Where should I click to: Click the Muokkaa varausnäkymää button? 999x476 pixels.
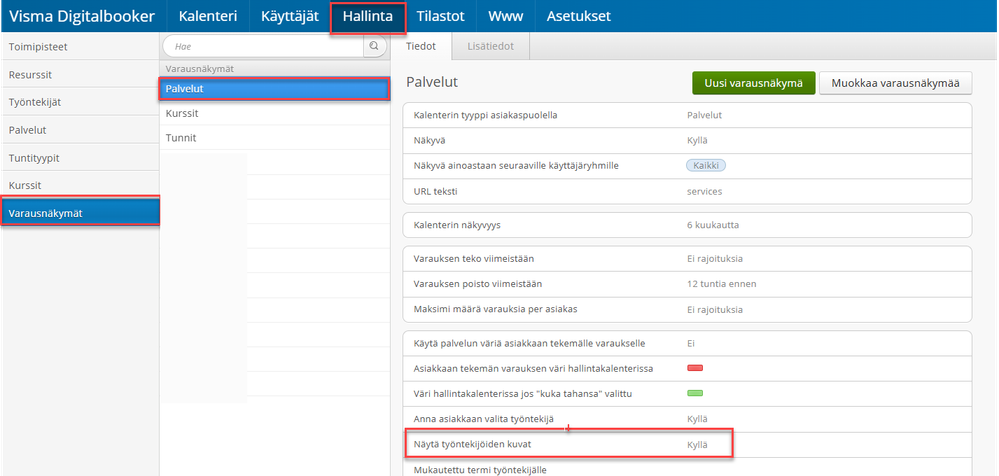pyautogui.click(x=895, y=83)
